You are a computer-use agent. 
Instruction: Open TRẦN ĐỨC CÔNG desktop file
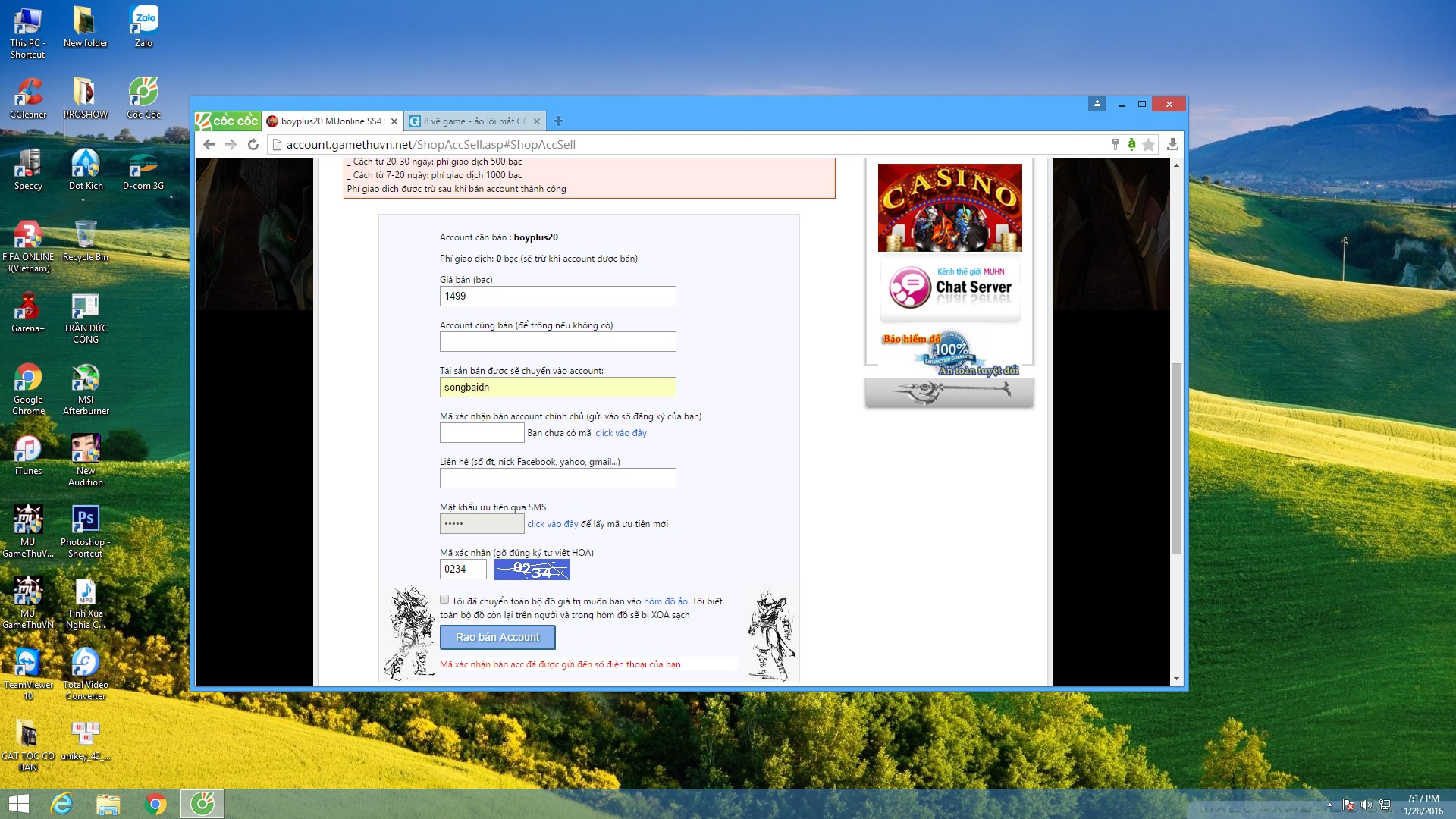[x=86, y=318]
